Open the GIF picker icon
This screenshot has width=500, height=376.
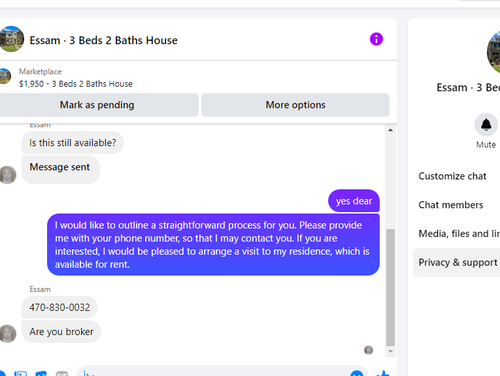[62, 373]
